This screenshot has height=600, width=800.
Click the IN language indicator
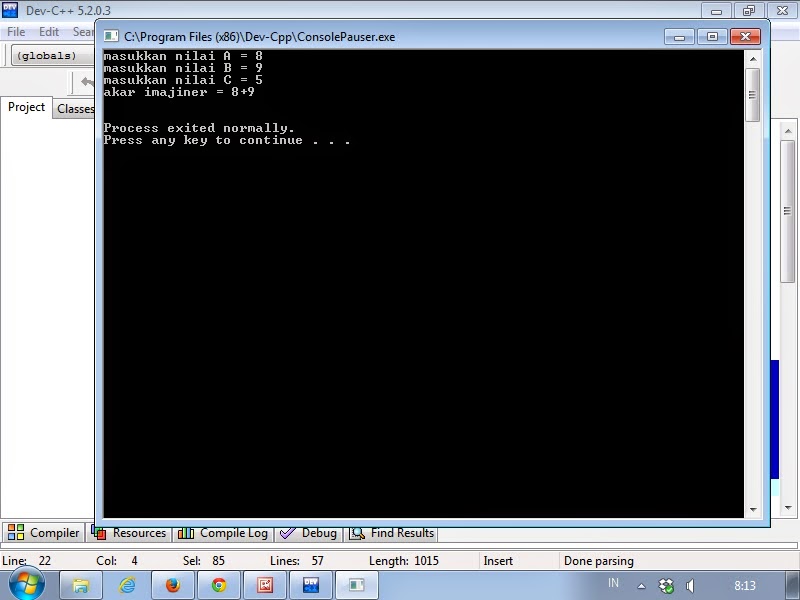[613, 583]
